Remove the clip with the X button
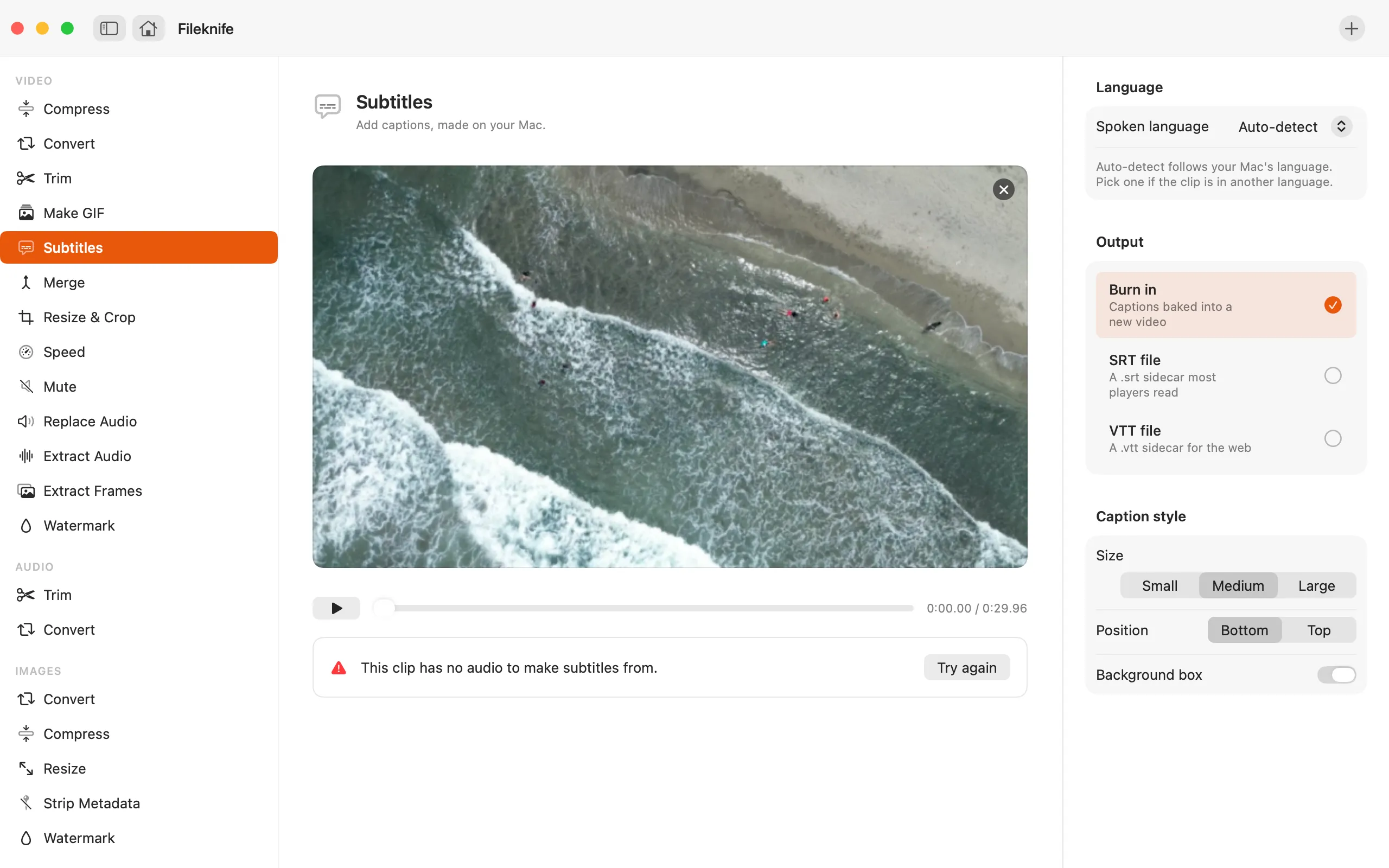 coord(1003,189)
